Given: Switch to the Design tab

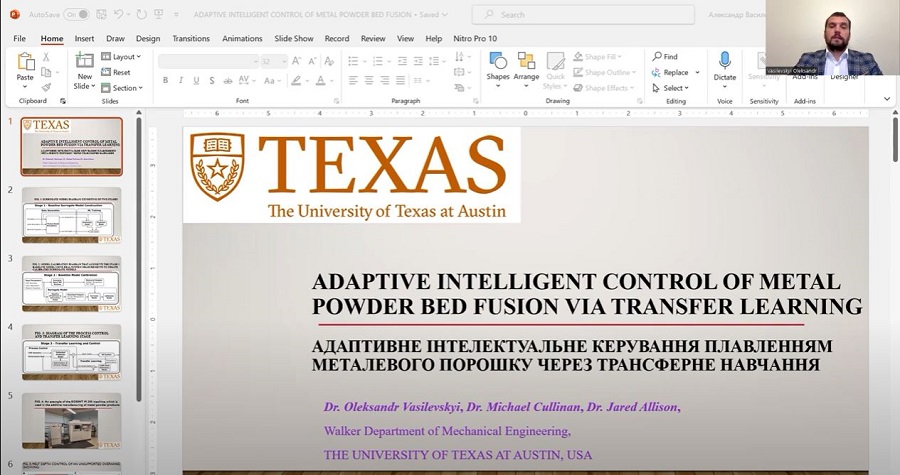Looking at the screenshot, I should click(x=148, y=38).
